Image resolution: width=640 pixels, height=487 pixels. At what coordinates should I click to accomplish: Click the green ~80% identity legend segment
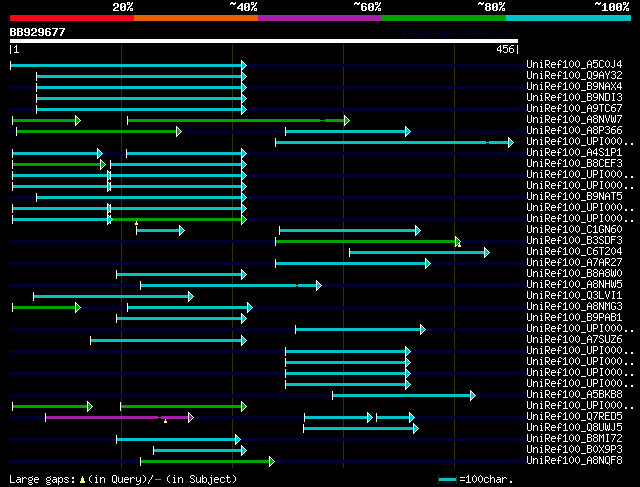pyautogui.click(x=444, y=18)
